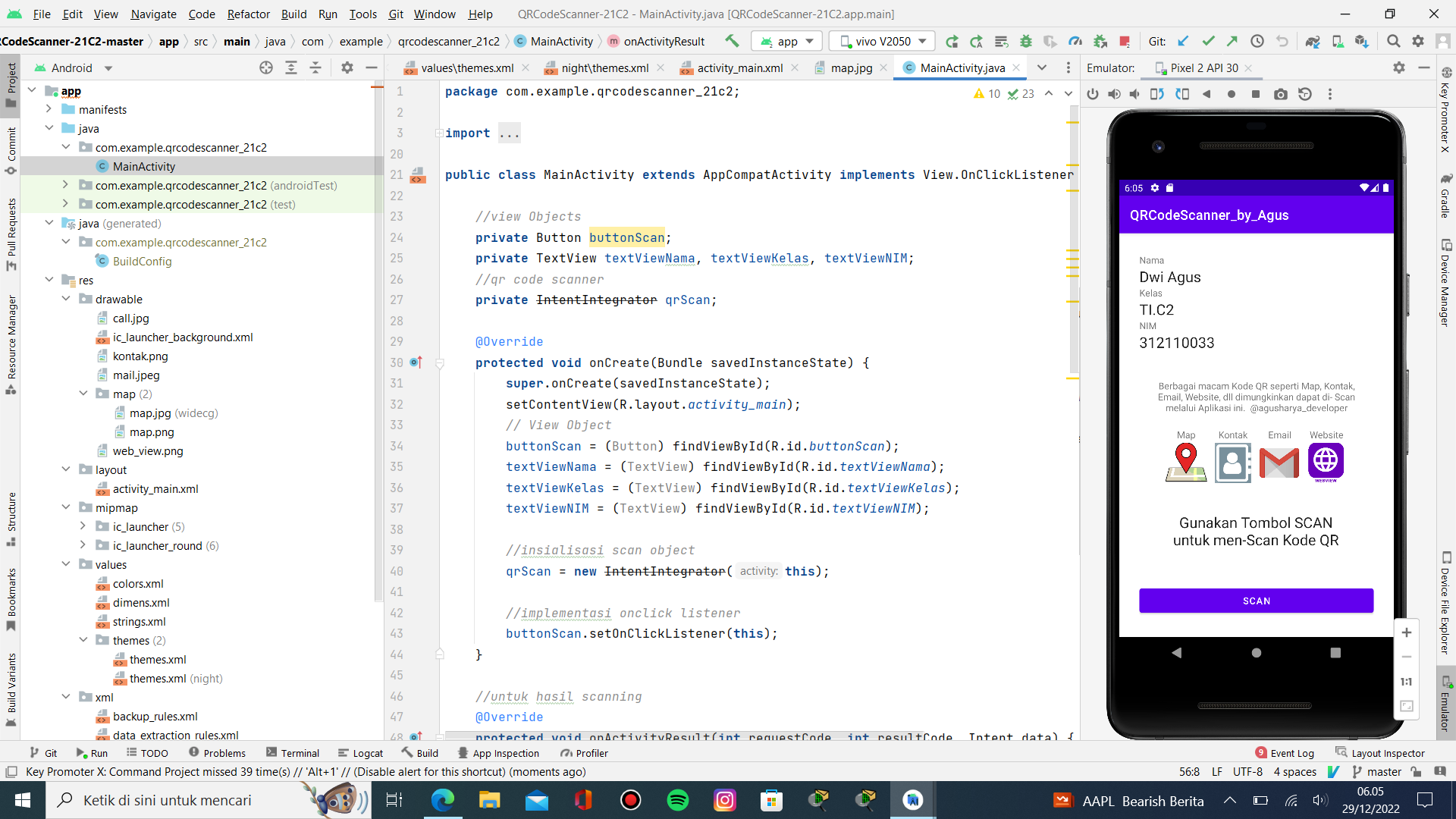This screenshot has width=1456, height=819.
Task: Open SDK Manager icon in toolbar
Action: point(1362,41)
